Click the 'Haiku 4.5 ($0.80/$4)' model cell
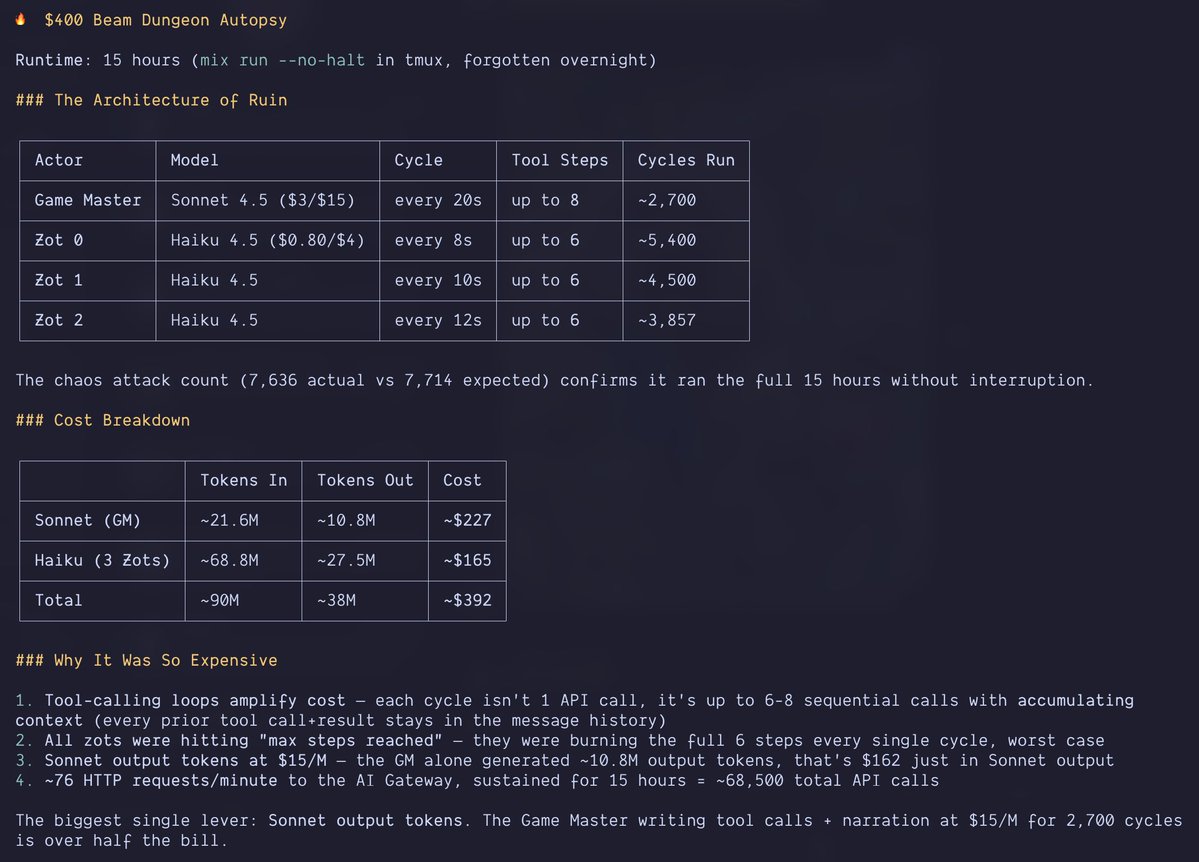The width and height of the screenshot is (1199, 862). tap(268, 239)
